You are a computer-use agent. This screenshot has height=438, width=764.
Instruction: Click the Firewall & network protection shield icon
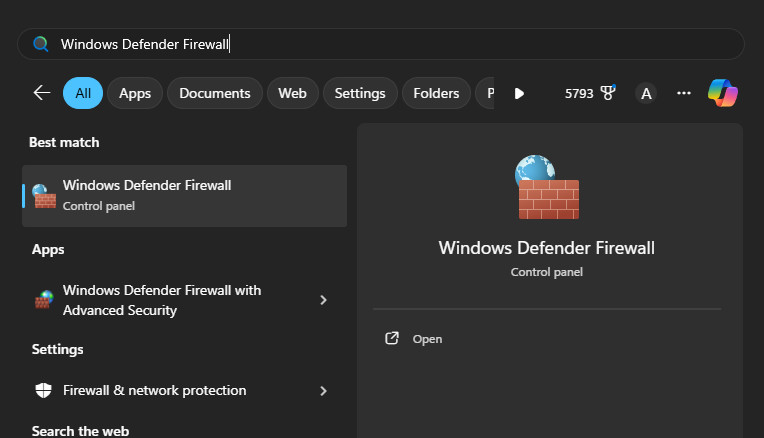[43, 390]
